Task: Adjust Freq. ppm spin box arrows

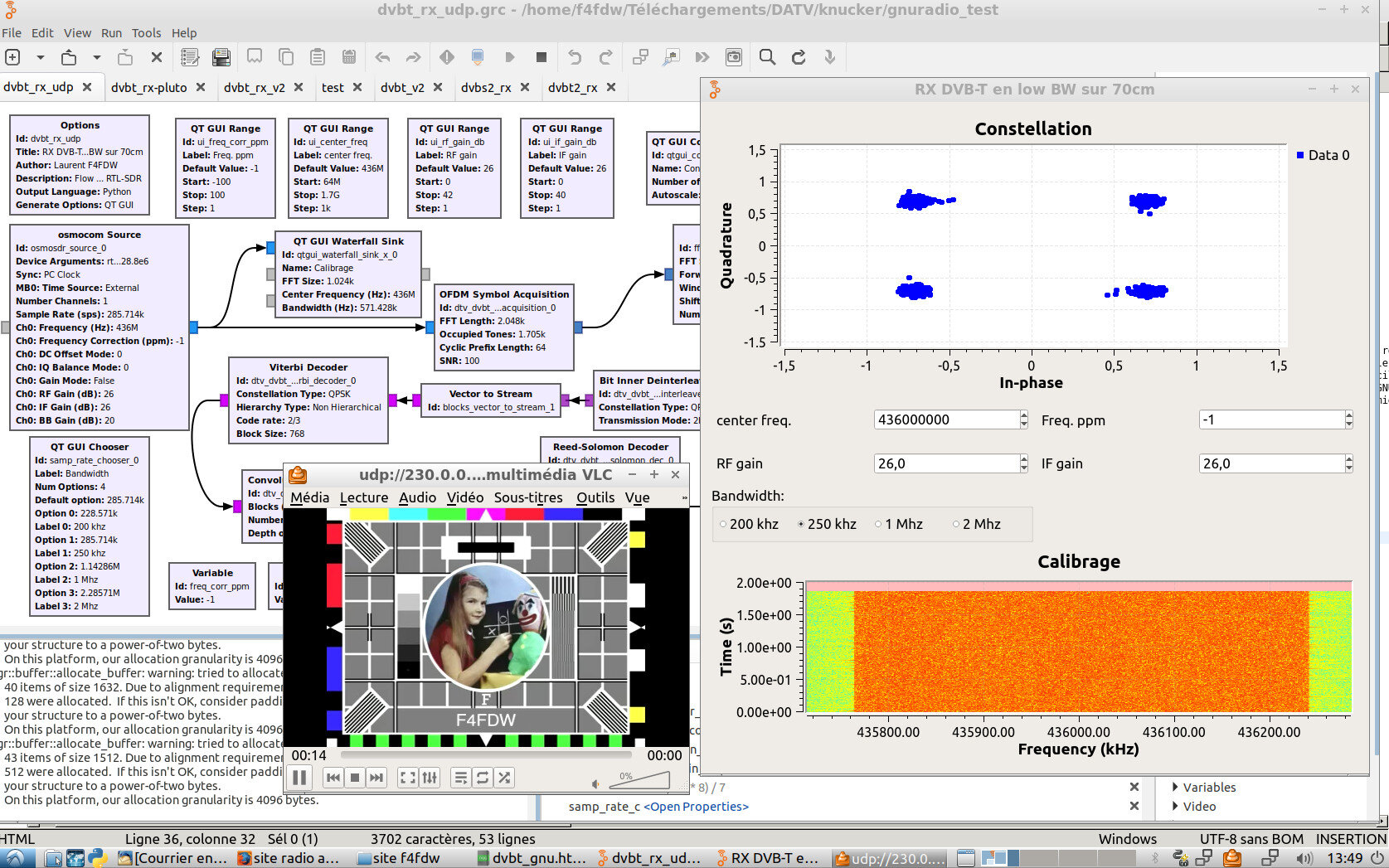Action: [x=1348, y=419]
